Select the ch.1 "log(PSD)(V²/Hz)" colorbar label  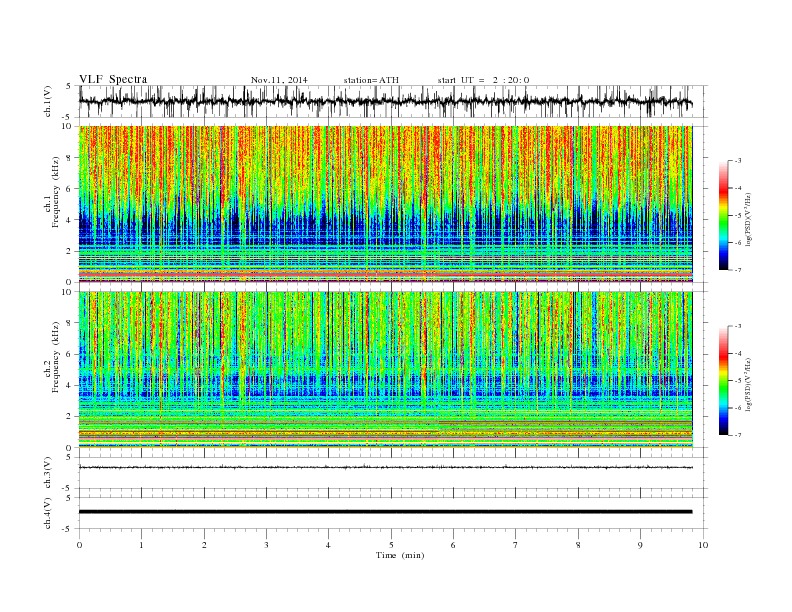pyautogui.click(x=748, y=219)
